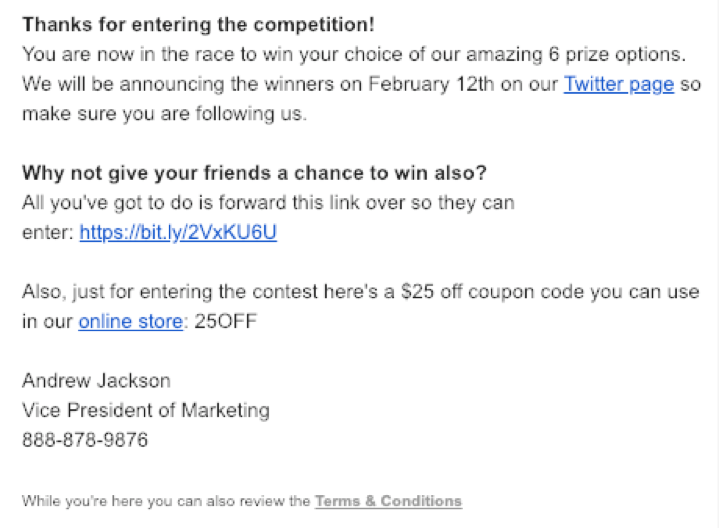This screenshot has height=528, width=719.
Task: Click the 'make sure you are following us' line
Action: click(164, 114)
